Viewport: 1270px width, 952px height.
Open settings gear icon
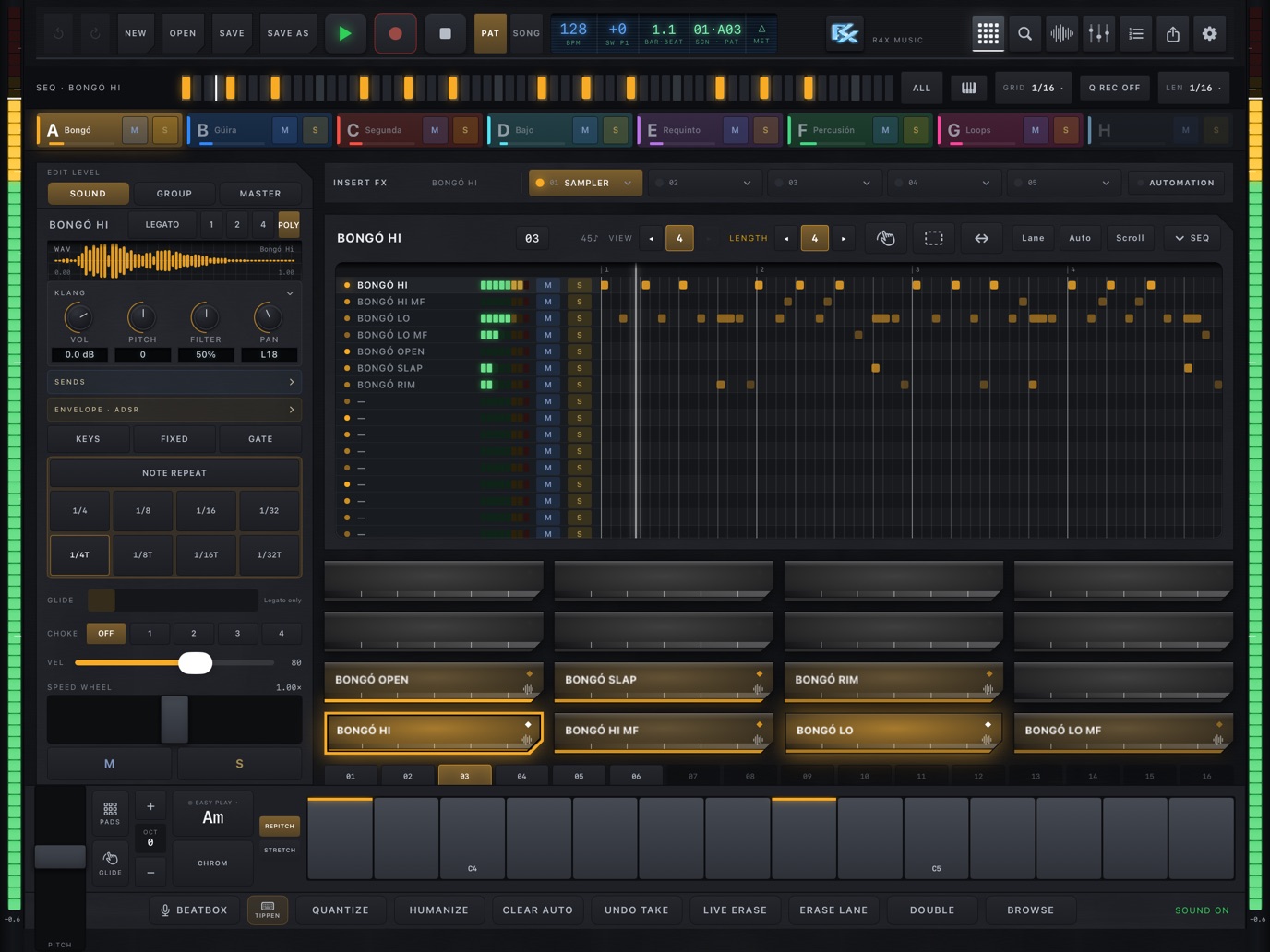(x=1210, y=33)
